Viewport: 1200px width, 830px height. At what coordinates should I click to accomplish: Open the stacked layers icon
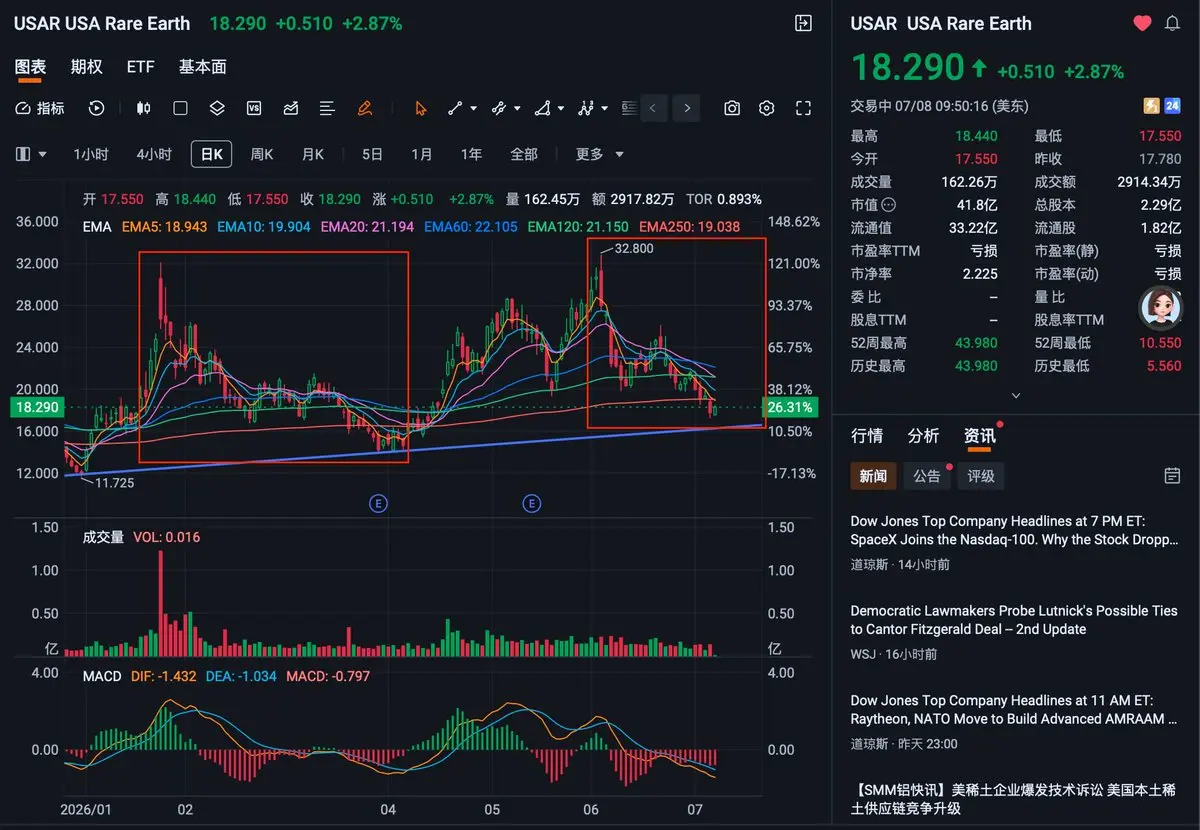[217, 108]
